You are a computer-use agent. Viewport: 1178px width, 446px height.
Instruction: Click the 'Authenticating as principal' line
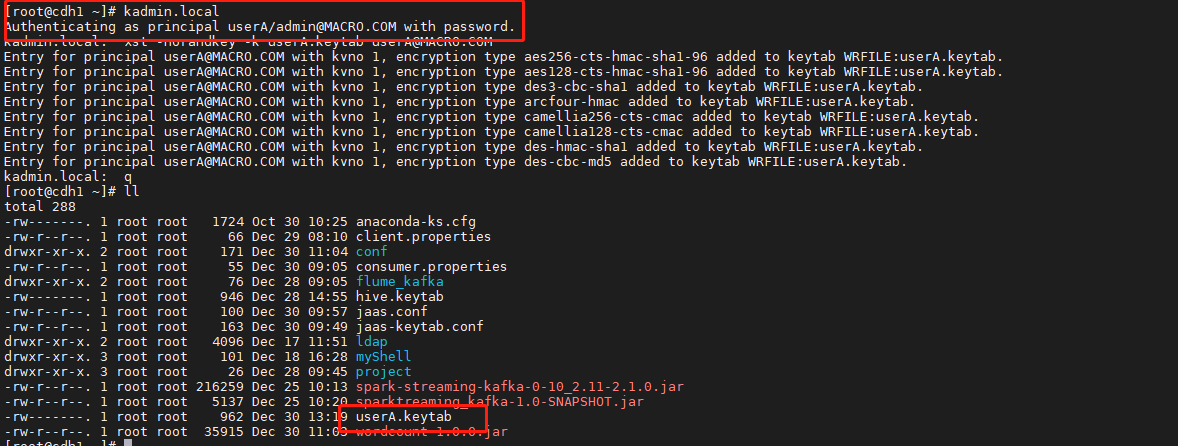[x=260, y=26]
